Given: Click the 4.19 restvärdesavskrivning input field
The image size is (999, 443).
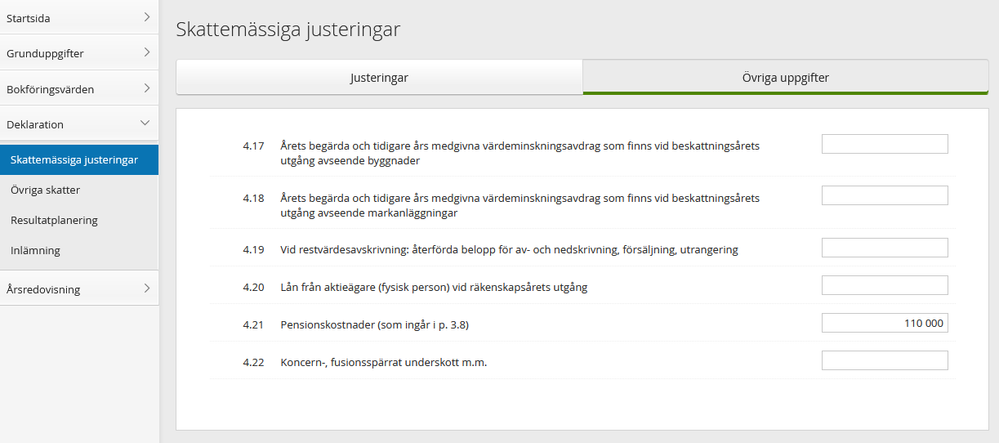Looking at the screenshot, I should point(884,248).
